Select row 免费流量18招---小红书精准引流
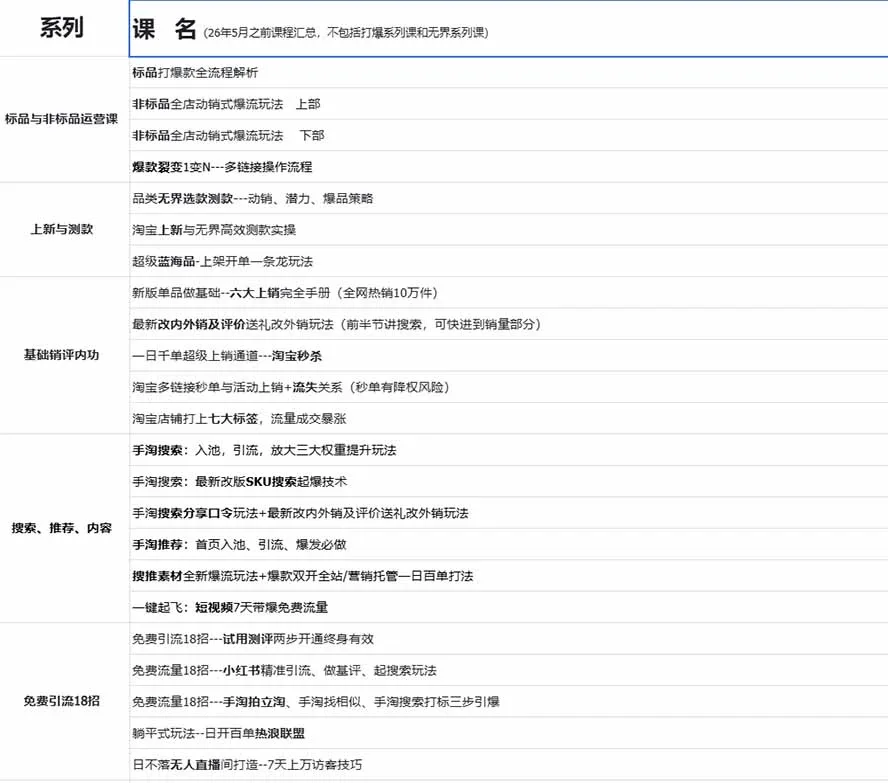Image resolution: width=888 pixels, height=783 pixels. click(x=509, y=670)
